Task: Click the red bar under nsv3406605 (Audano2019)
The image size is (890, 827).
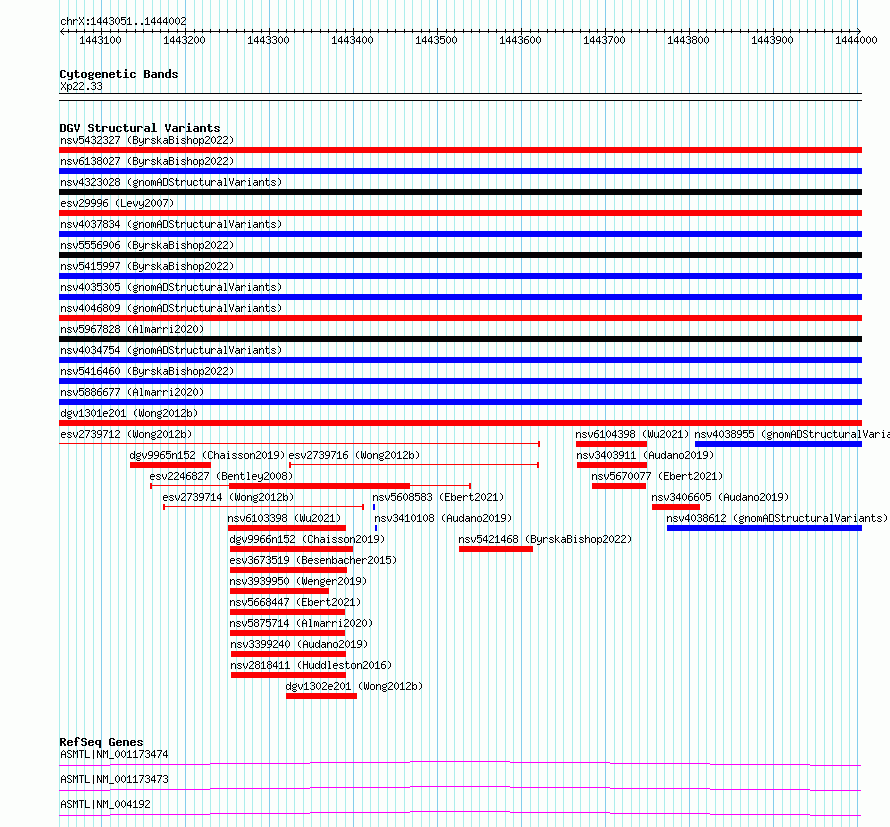Action: pos(675,507)
